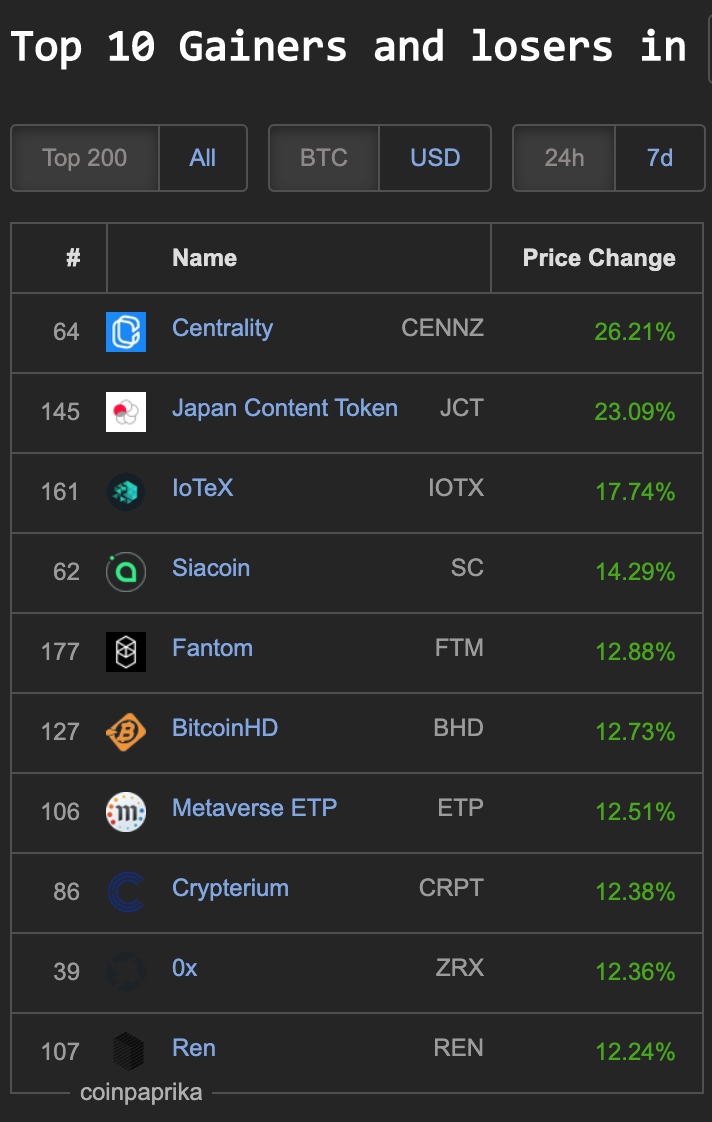Click the Centrality coin logo icon
This screenshot has width=712, height=1122.
126,332
